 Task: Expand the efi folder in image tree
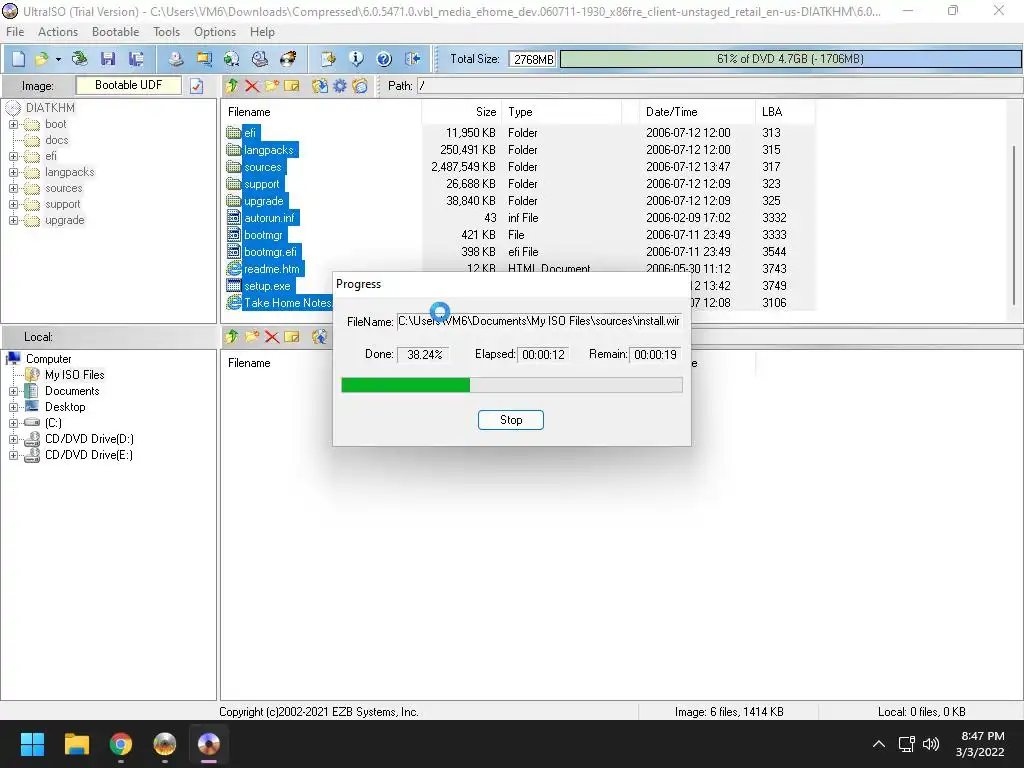pyautogui.click(x=13, y=156)
